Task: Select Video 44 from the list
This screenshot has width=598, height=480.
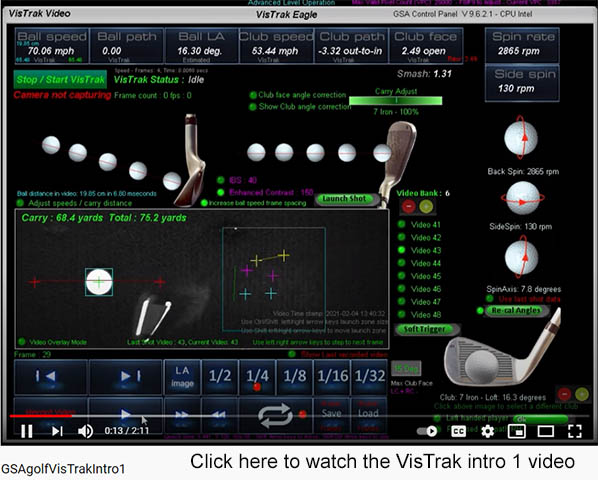Action: (x=419, y=263)
